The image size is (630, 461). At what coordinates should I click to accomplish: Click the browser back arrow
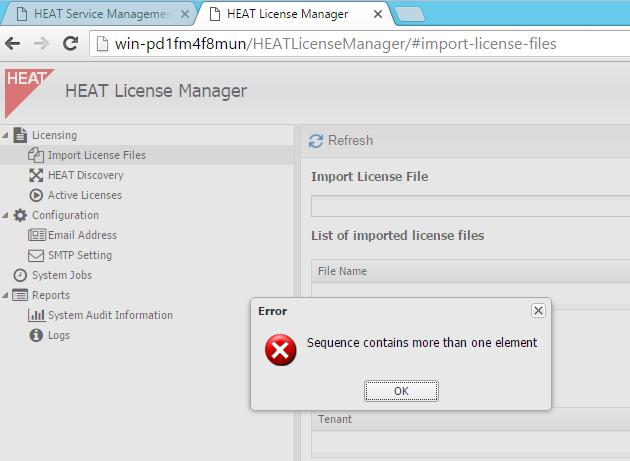[x=14, y=44]
